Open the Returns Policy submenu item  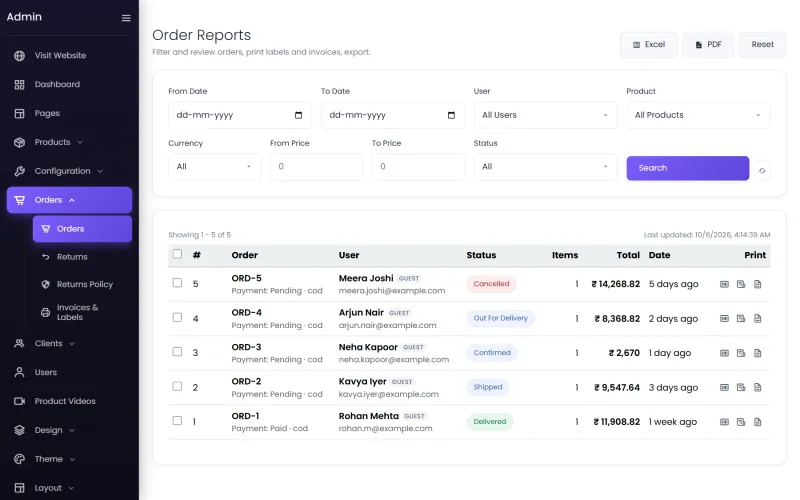(82, 284)
